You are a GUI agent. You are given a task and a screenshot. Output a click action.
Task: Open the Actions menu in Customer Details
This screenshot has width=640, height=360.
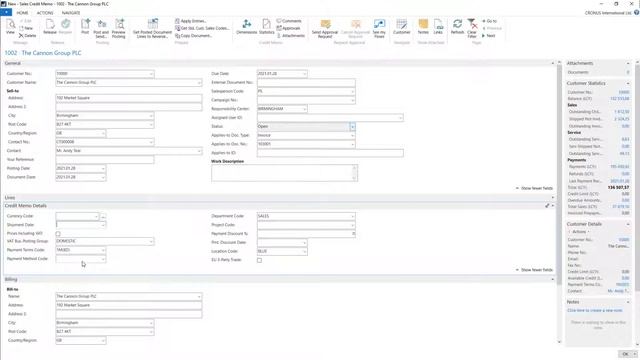coord(579,231)
